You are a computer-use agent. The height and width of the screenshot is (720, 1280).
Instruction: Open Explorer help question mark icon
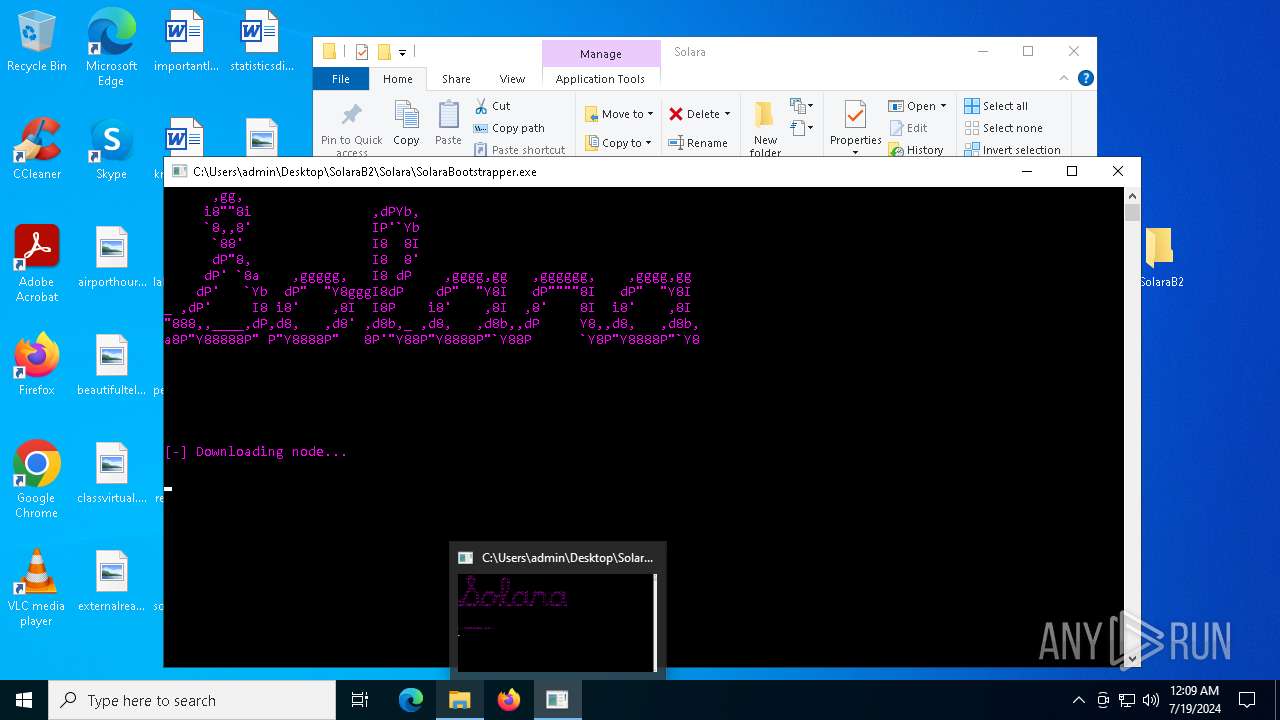click(1086, 78)
